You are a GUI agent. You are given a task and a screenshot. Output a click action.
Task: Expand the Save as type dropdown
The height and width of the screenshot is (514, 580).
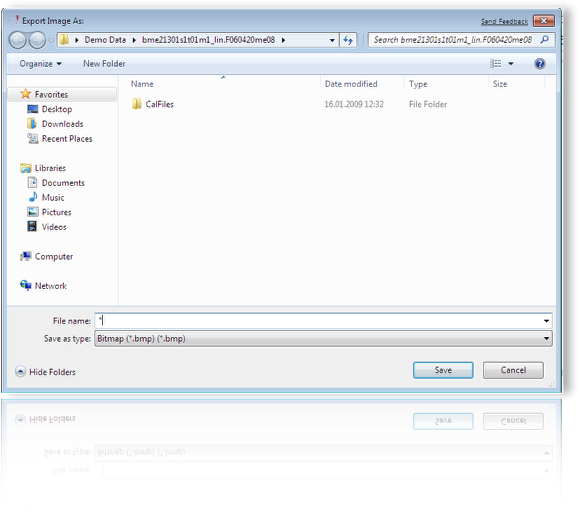click(323, 339)
